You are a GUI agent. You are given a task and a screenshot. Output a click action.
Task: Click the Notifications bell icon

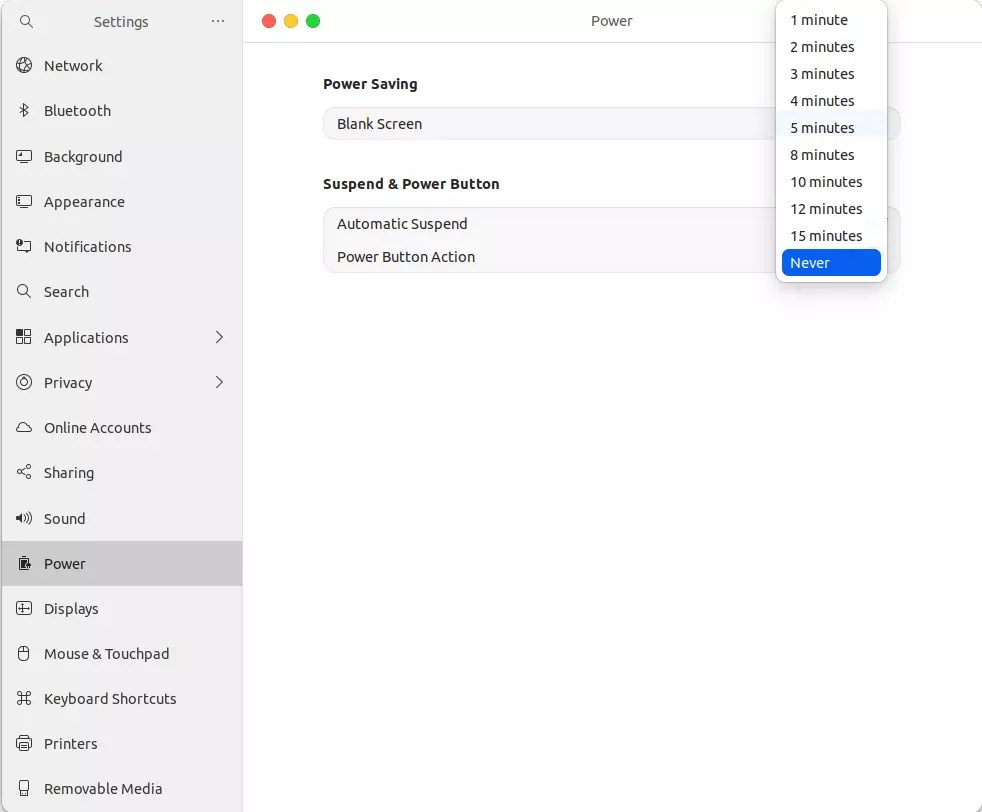pyautogui.click(x=24, y=247)
